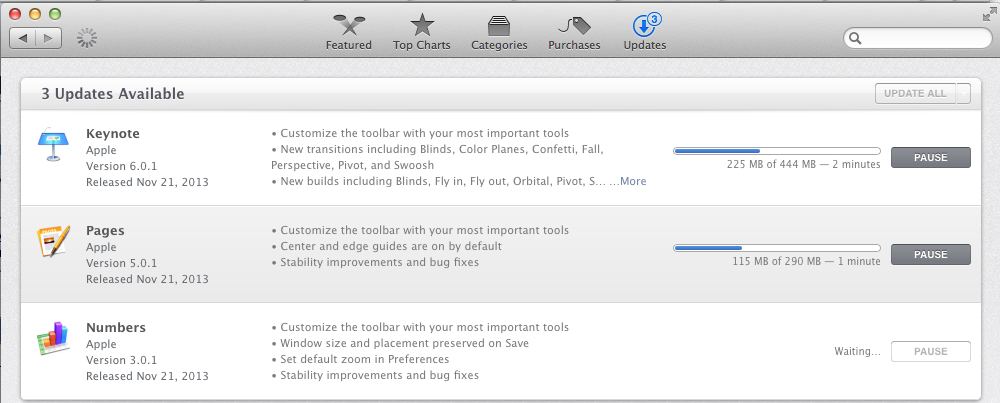The height and width of the screenshot is (403, 1000).
Task: Click the Keynote download progress bar
Action: [777, 151]
